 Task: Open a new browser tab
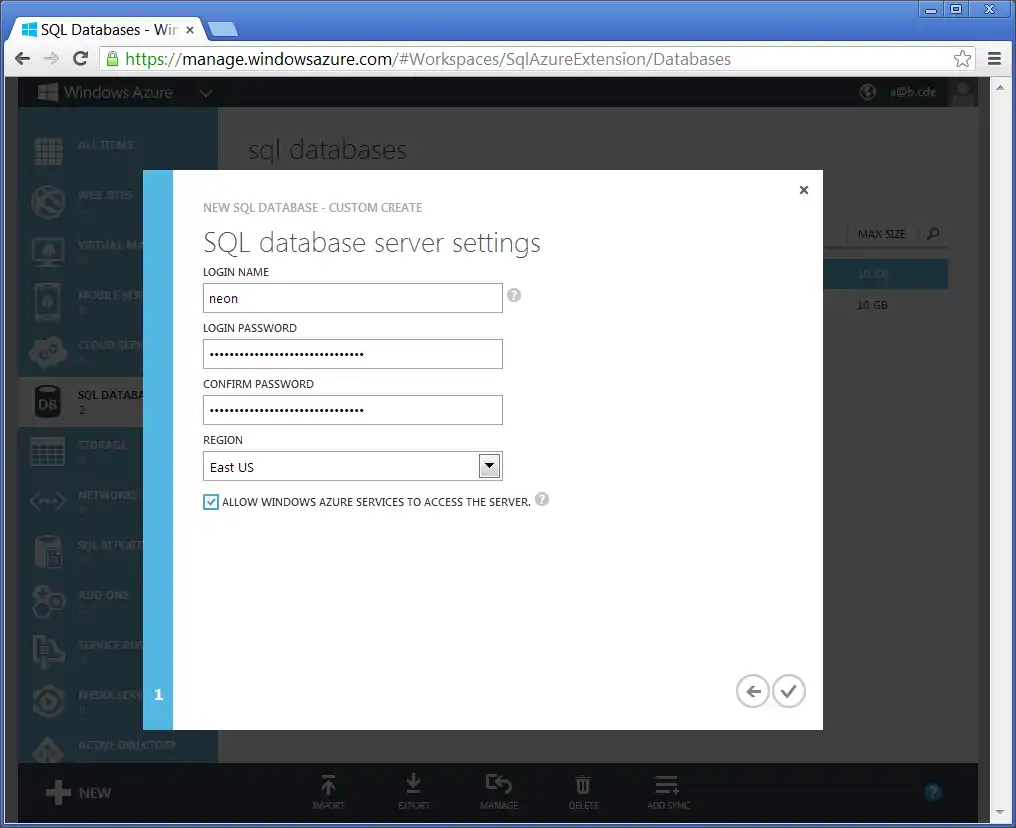(224, 29)
